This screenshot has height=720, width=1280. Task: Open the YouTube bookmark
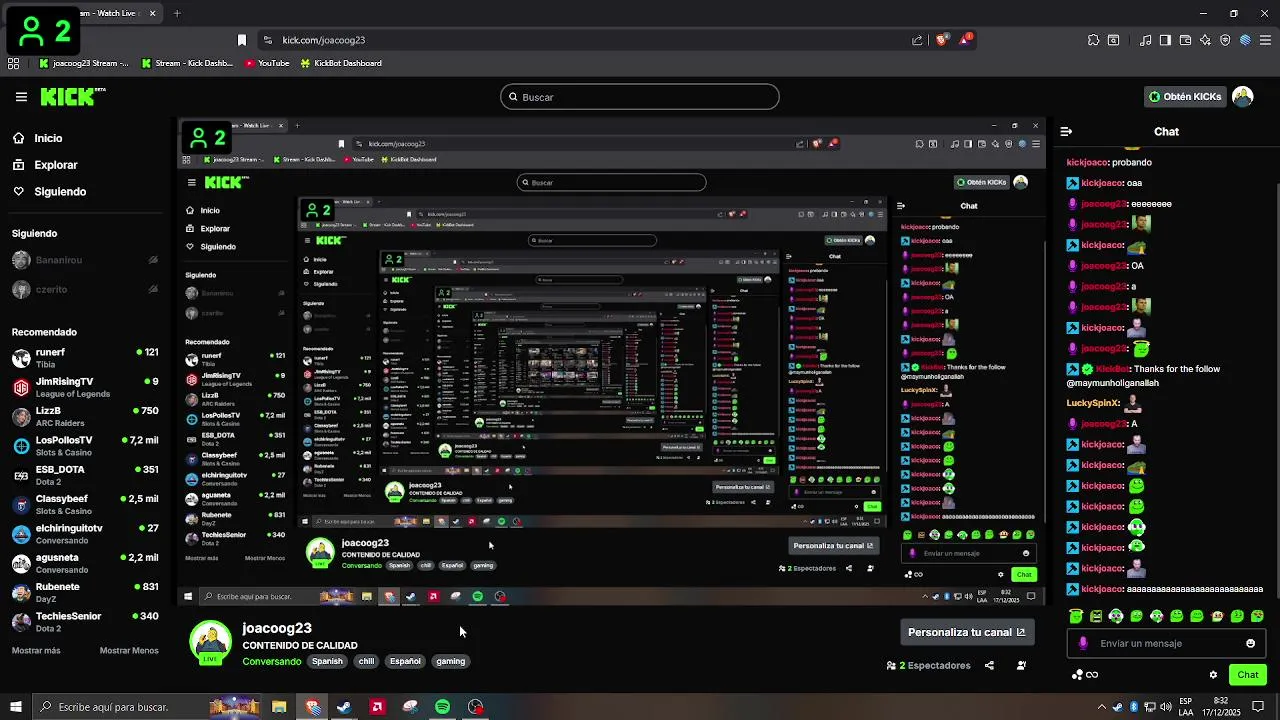pyautogui.click(x=267, y=63)
